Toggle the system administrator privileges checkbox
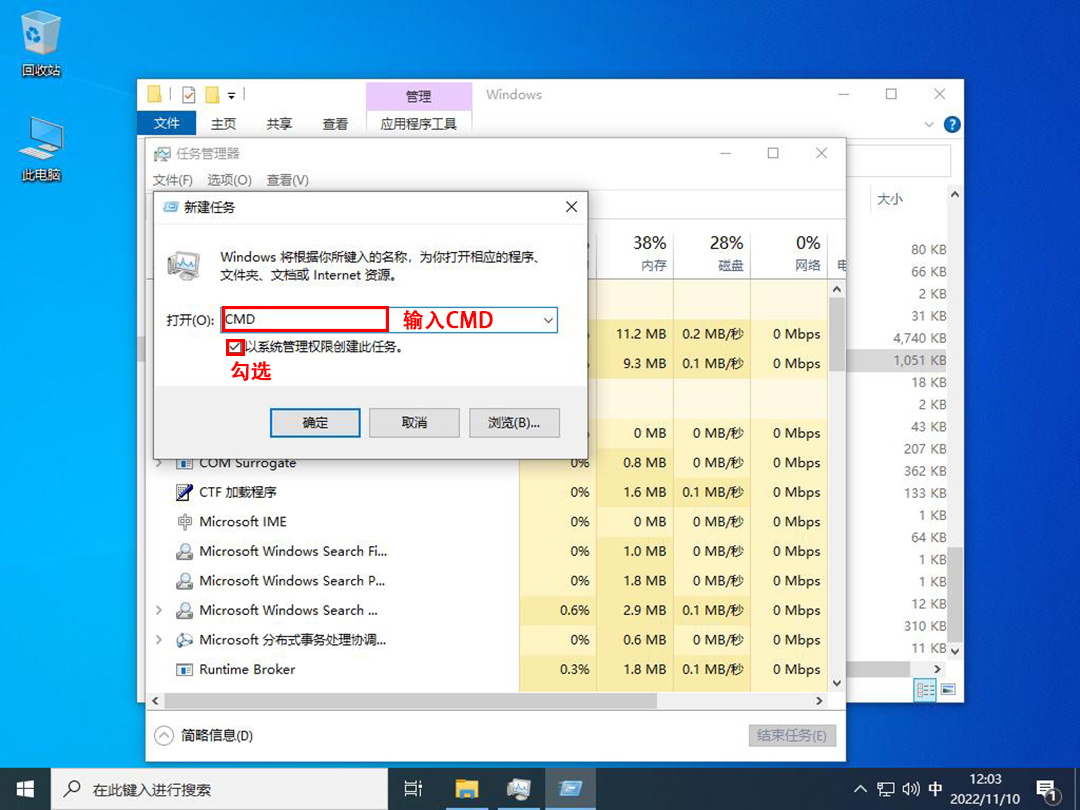 [235, 346]
